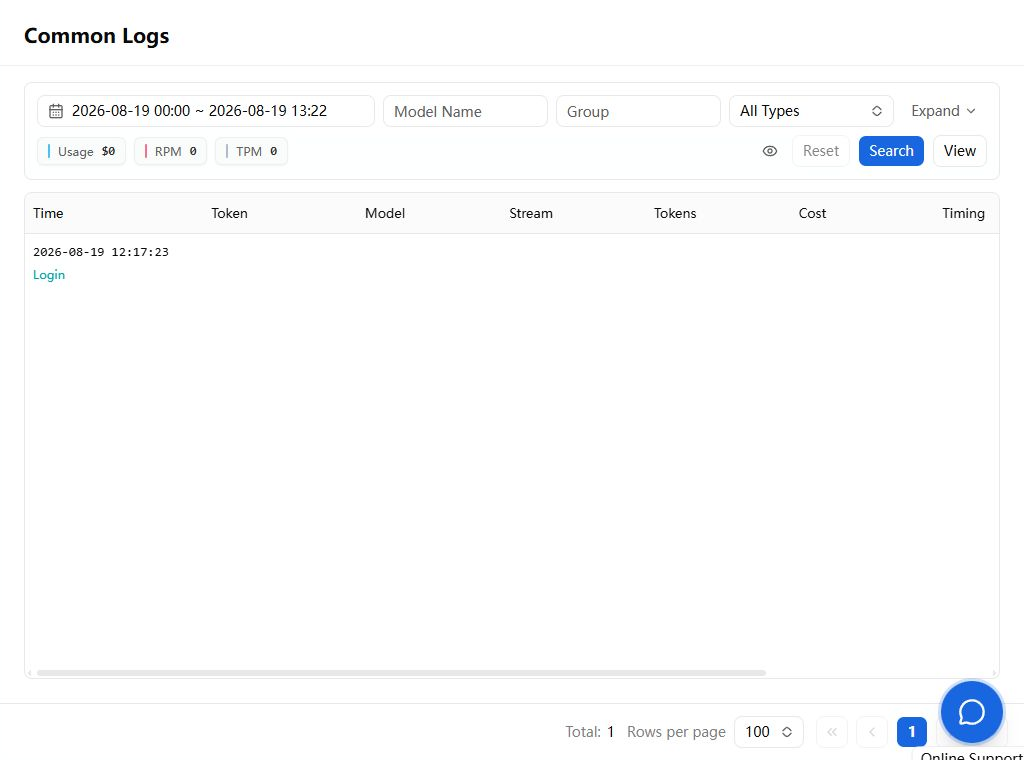Click the Token column header
The height and width of the screenshot is (760, 1024).
[229, 214]
